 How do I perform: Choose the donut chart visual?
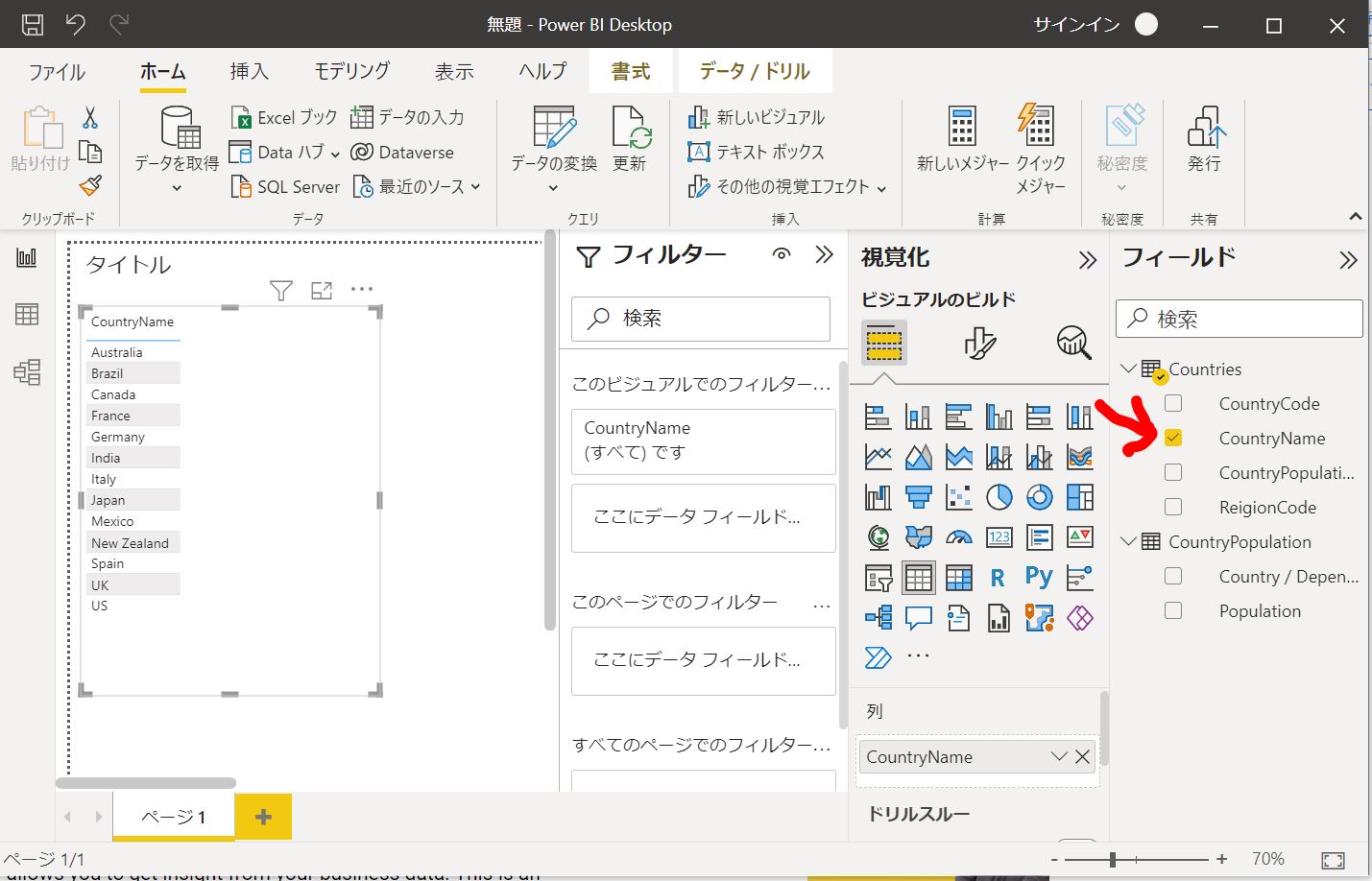1039,497
